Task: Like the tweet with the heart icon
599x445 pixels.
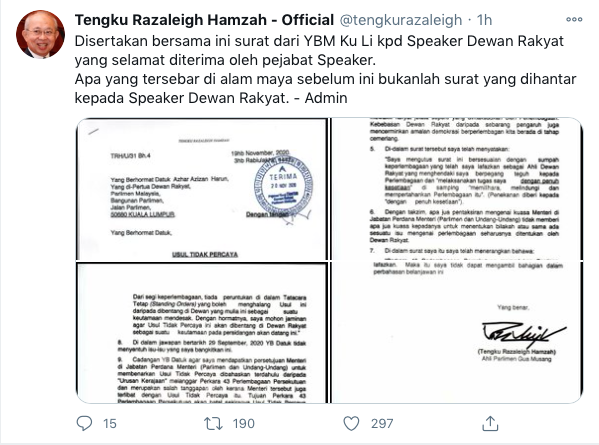Action: [x=351, y=423]
